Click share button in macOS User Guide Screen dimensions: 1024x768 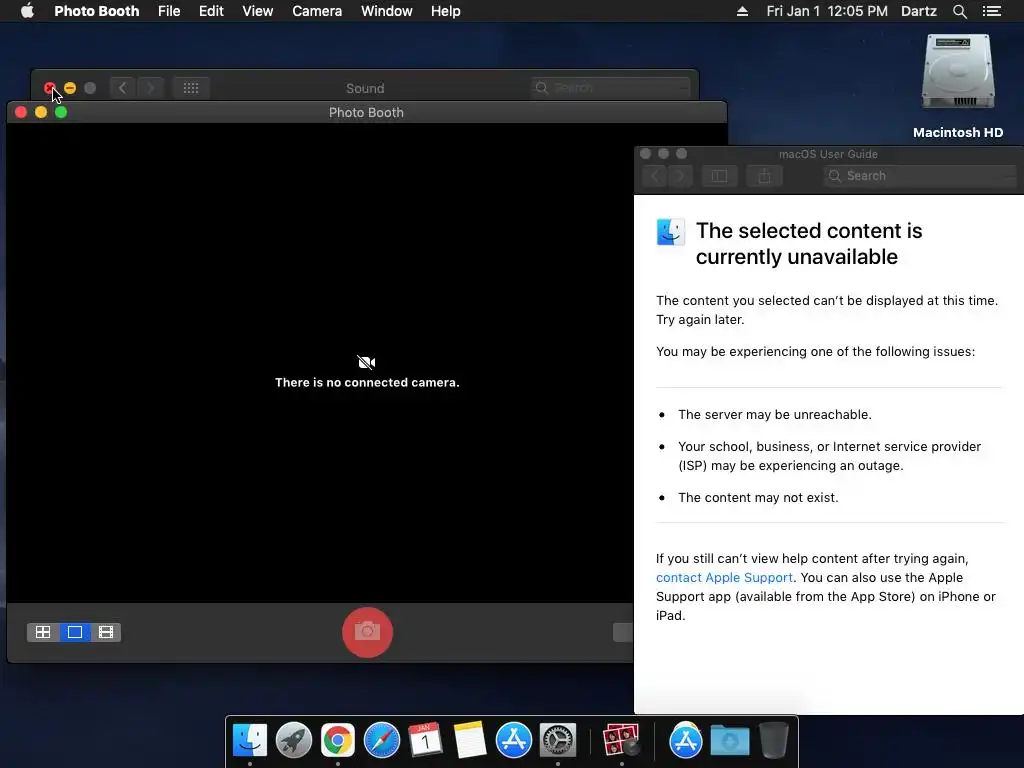(x=764, y=176)
